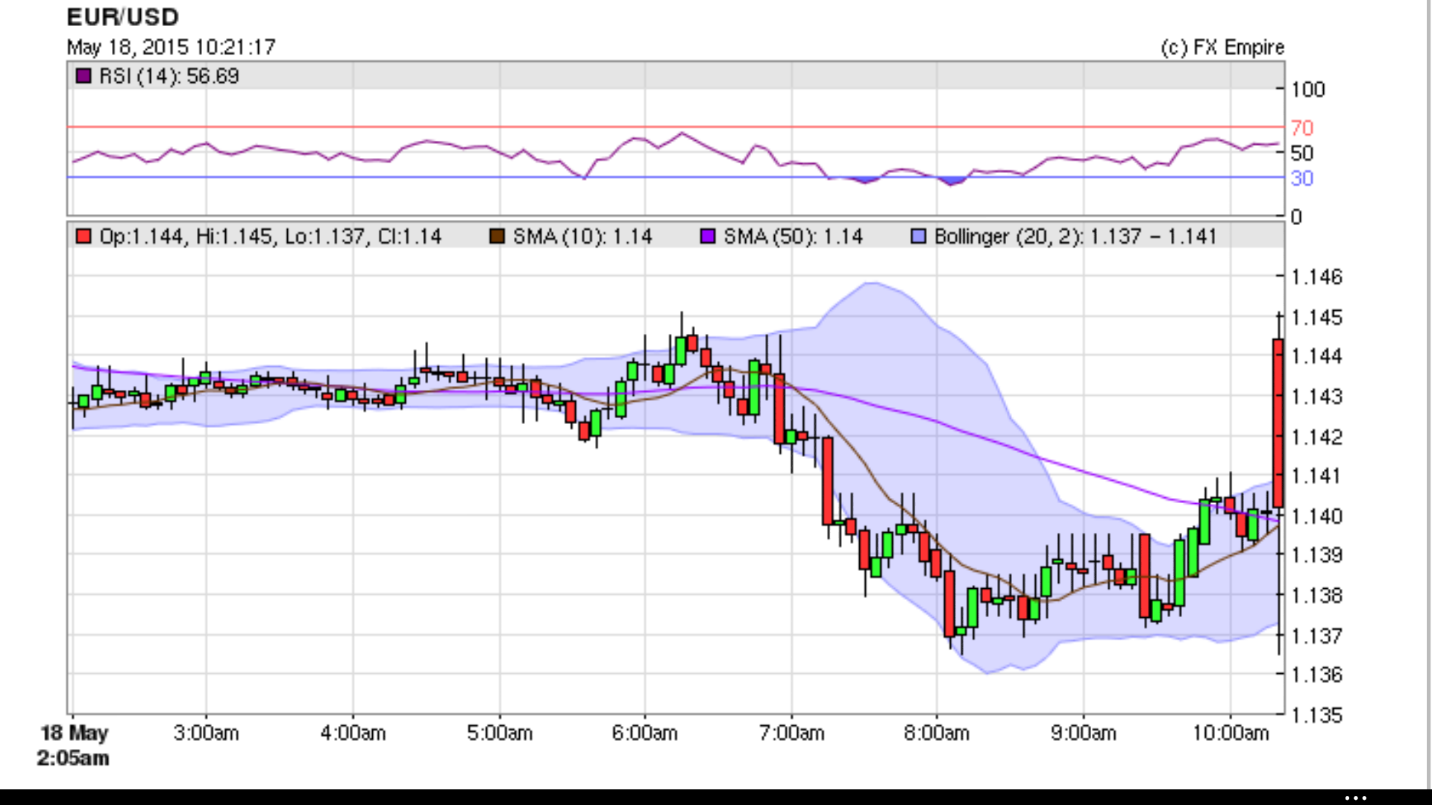
Task: Click the purple RSI (14) legend swatch
Action: point(84,76)
